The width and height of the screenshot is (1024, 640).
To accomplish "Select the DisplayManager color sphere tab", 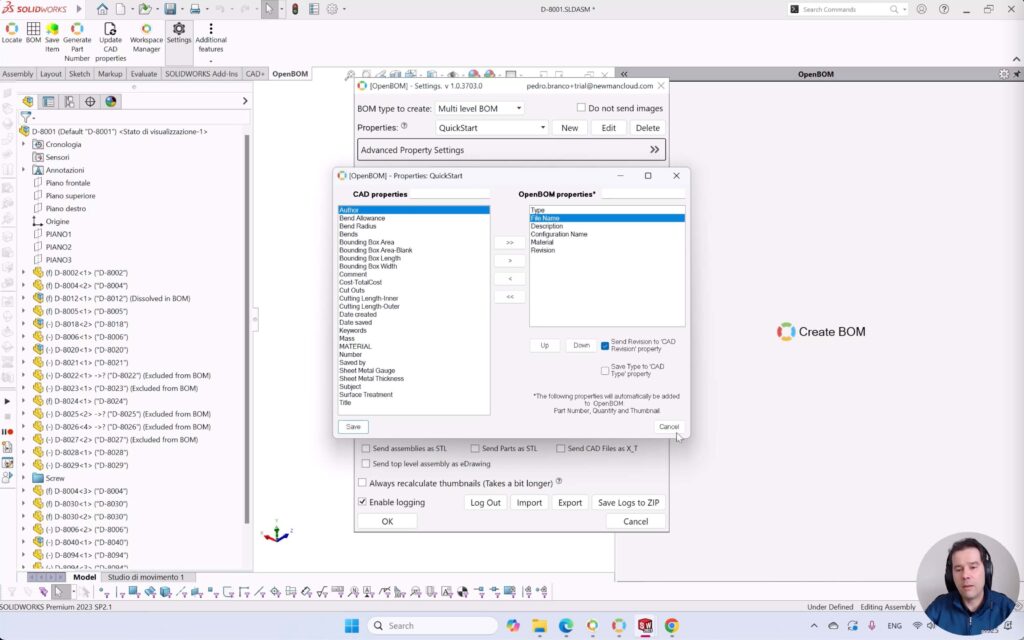I will pos(111,102).
